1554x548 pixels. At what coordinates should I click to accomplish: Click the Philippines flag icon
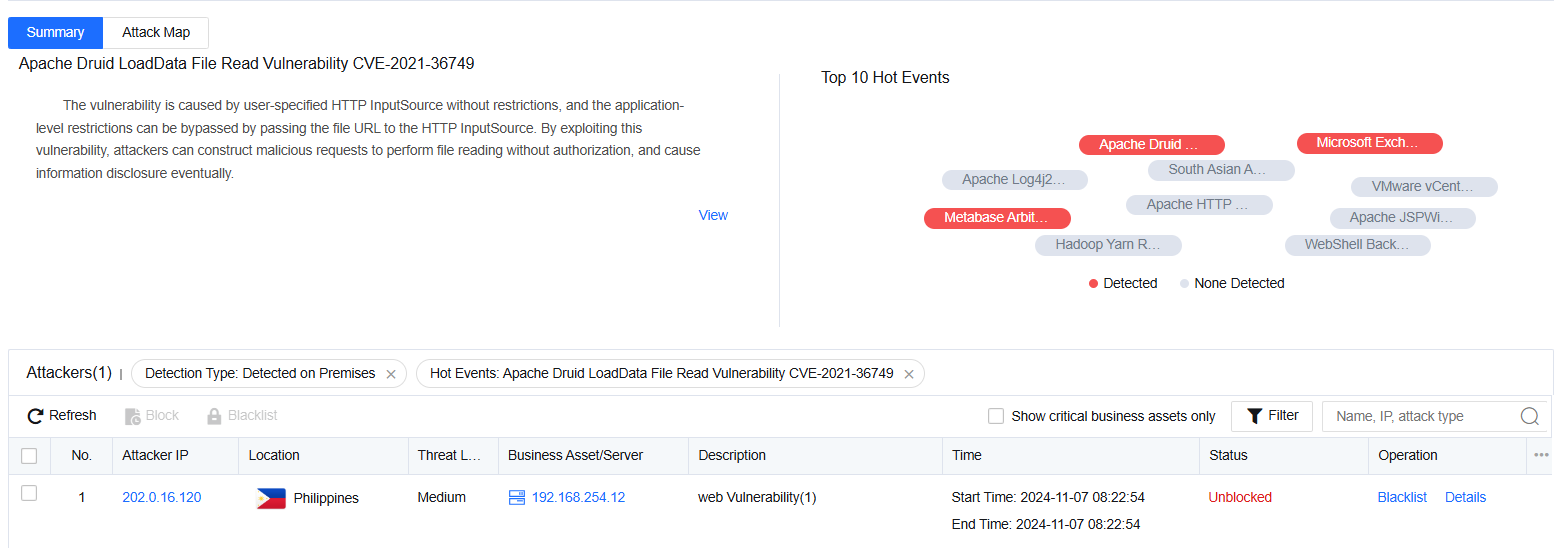click(271, 498)
